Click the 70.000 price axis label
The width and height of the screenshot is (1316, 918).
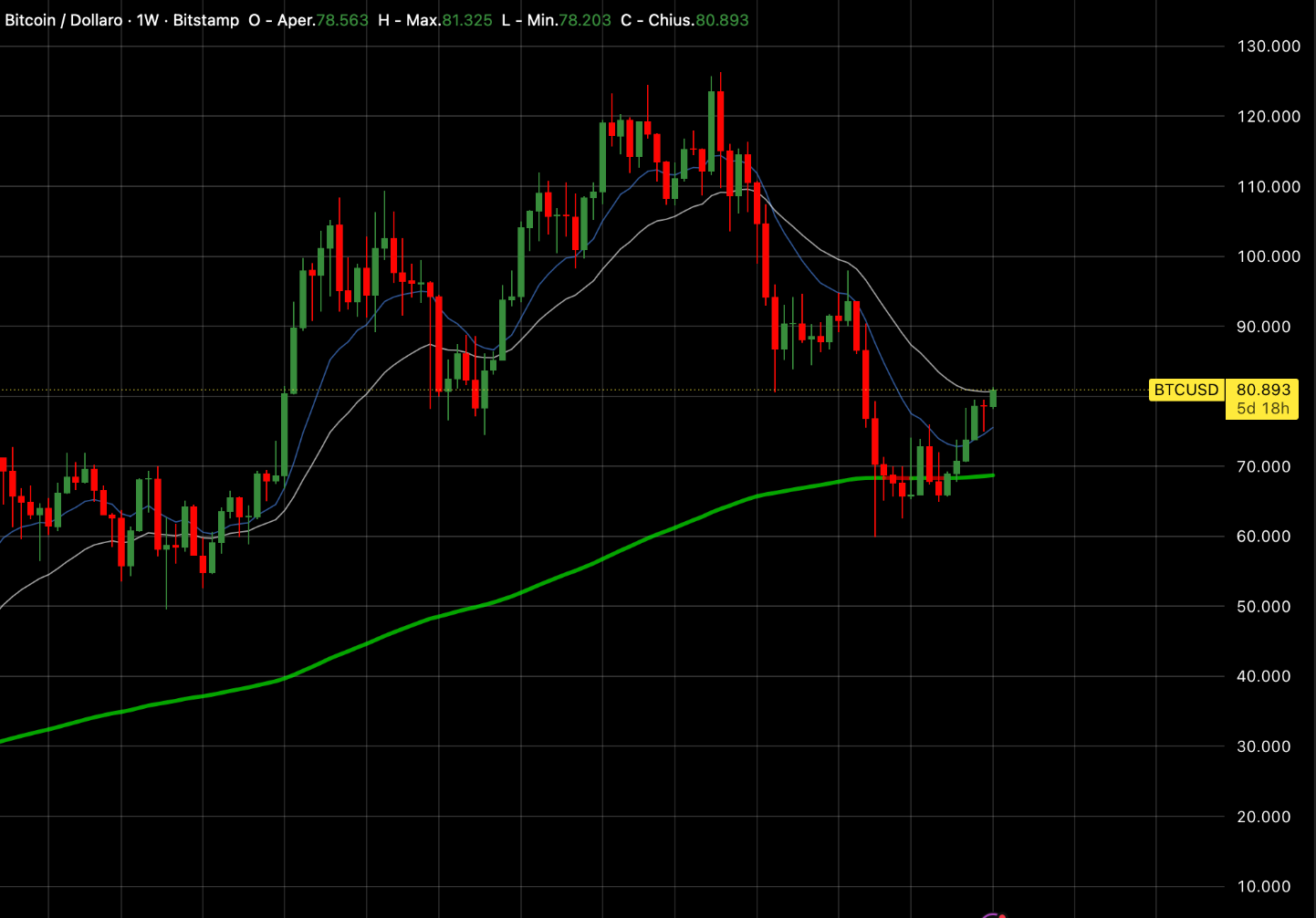(1264, 466)
